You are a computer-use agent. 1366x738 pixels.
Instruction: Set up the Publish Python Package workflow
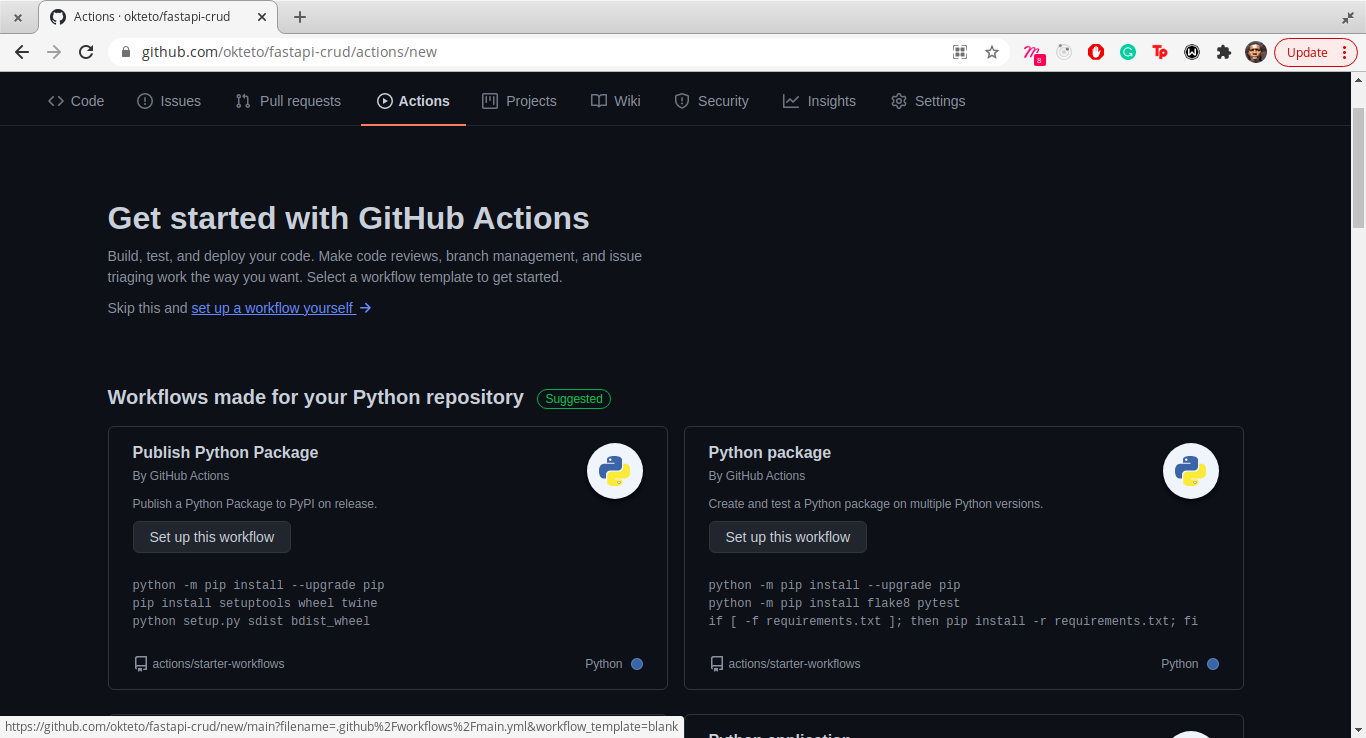click(x=212, y=537)
